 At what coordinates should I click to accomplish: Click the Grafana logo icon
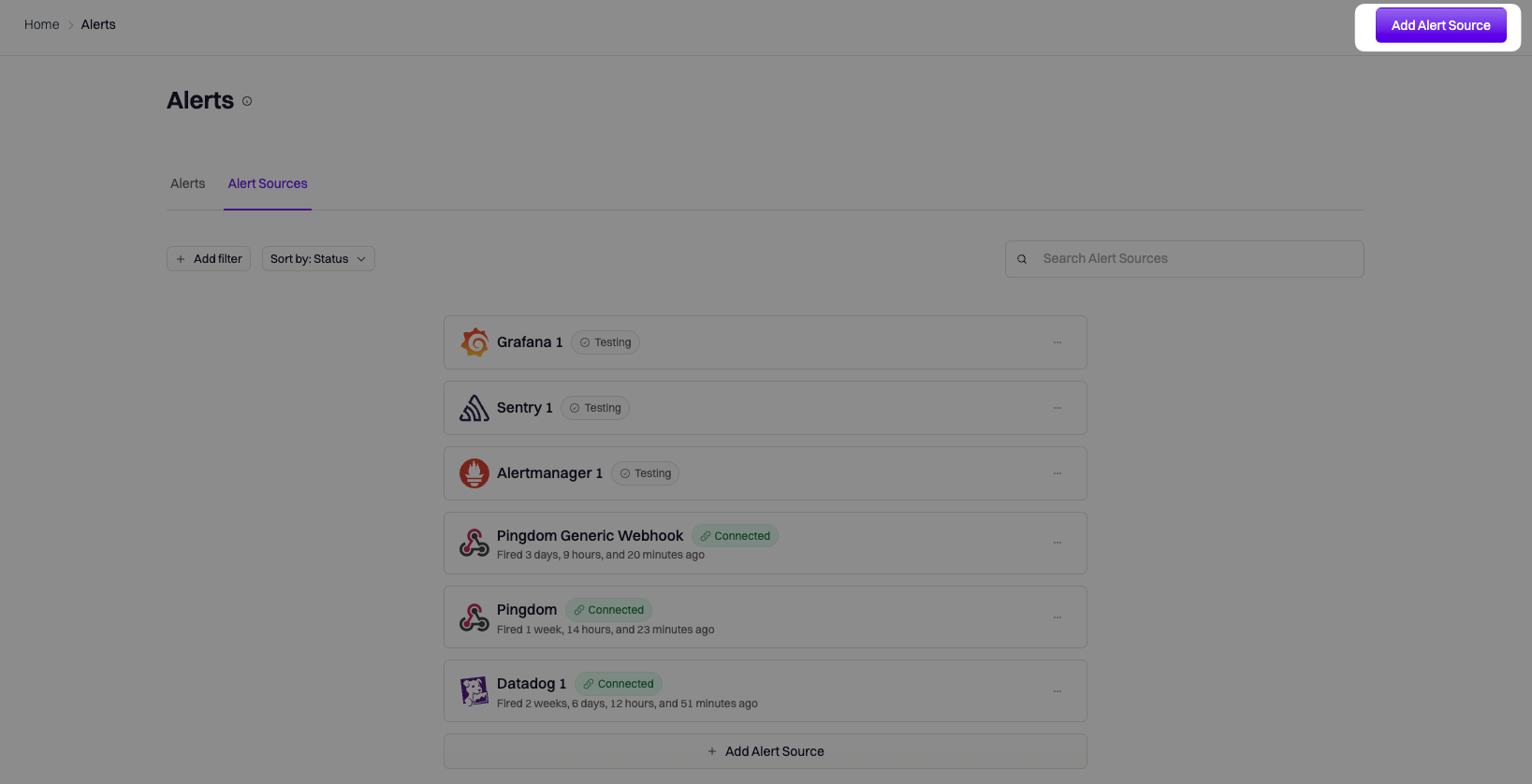tap(474, 342)
